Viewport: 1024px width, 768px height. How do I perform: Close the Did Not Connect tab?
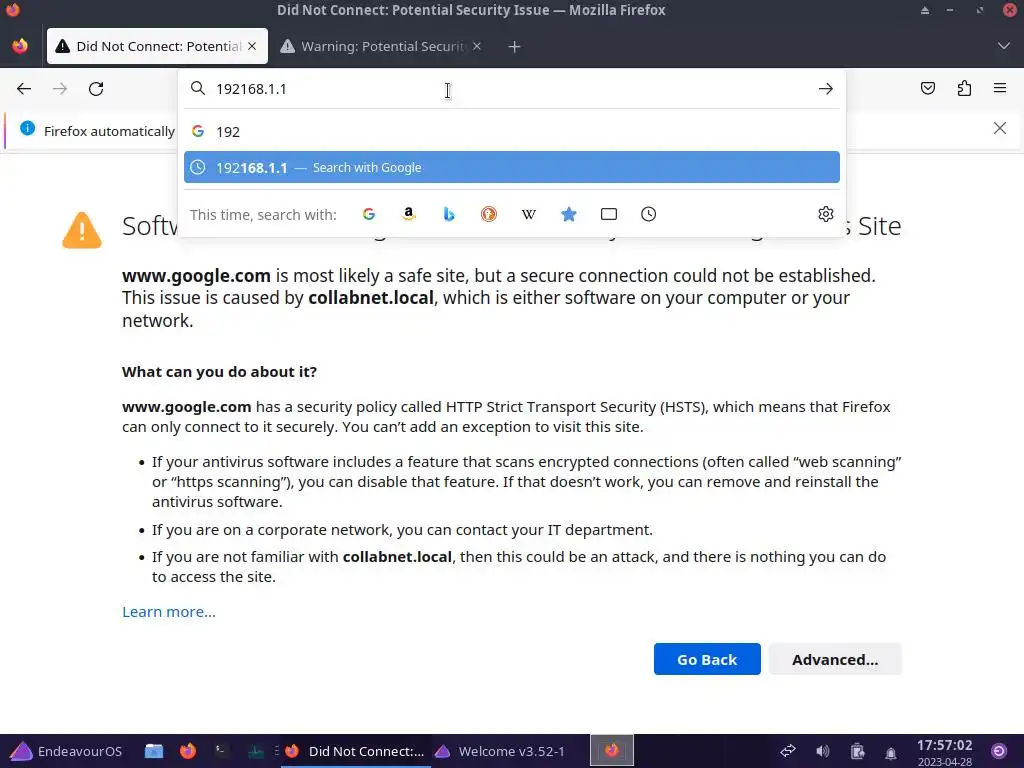pos(252,46)
